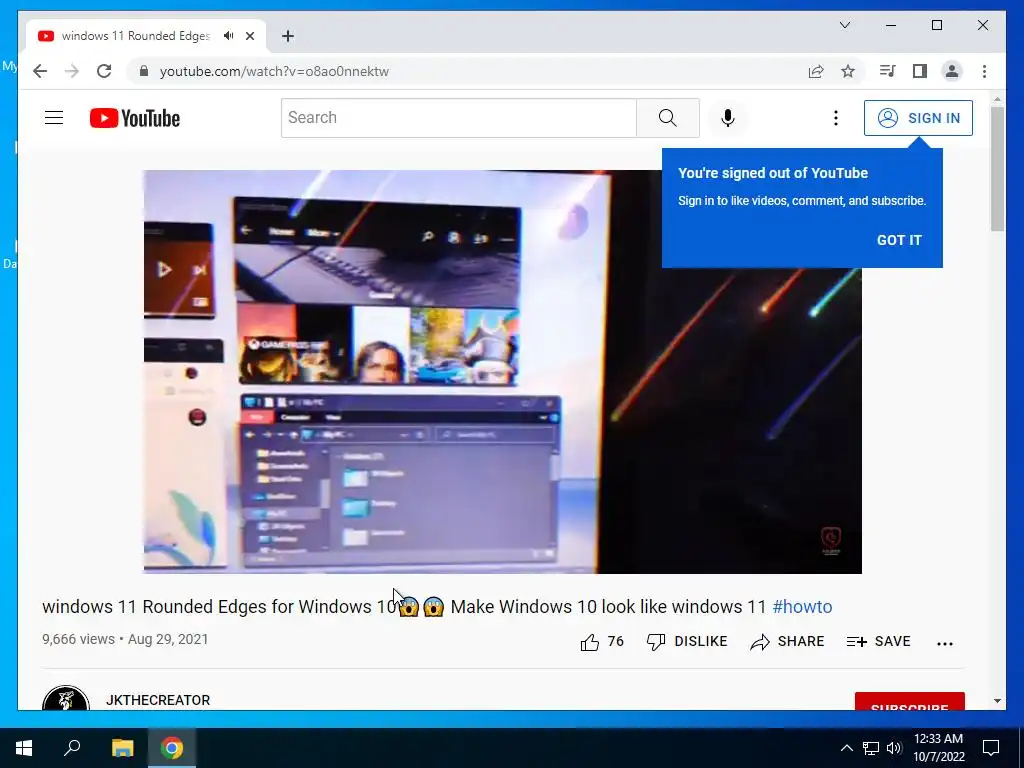Click Chrome icon in taskbar
This screenshot has height=768, width=1024.
click(172, 748)
